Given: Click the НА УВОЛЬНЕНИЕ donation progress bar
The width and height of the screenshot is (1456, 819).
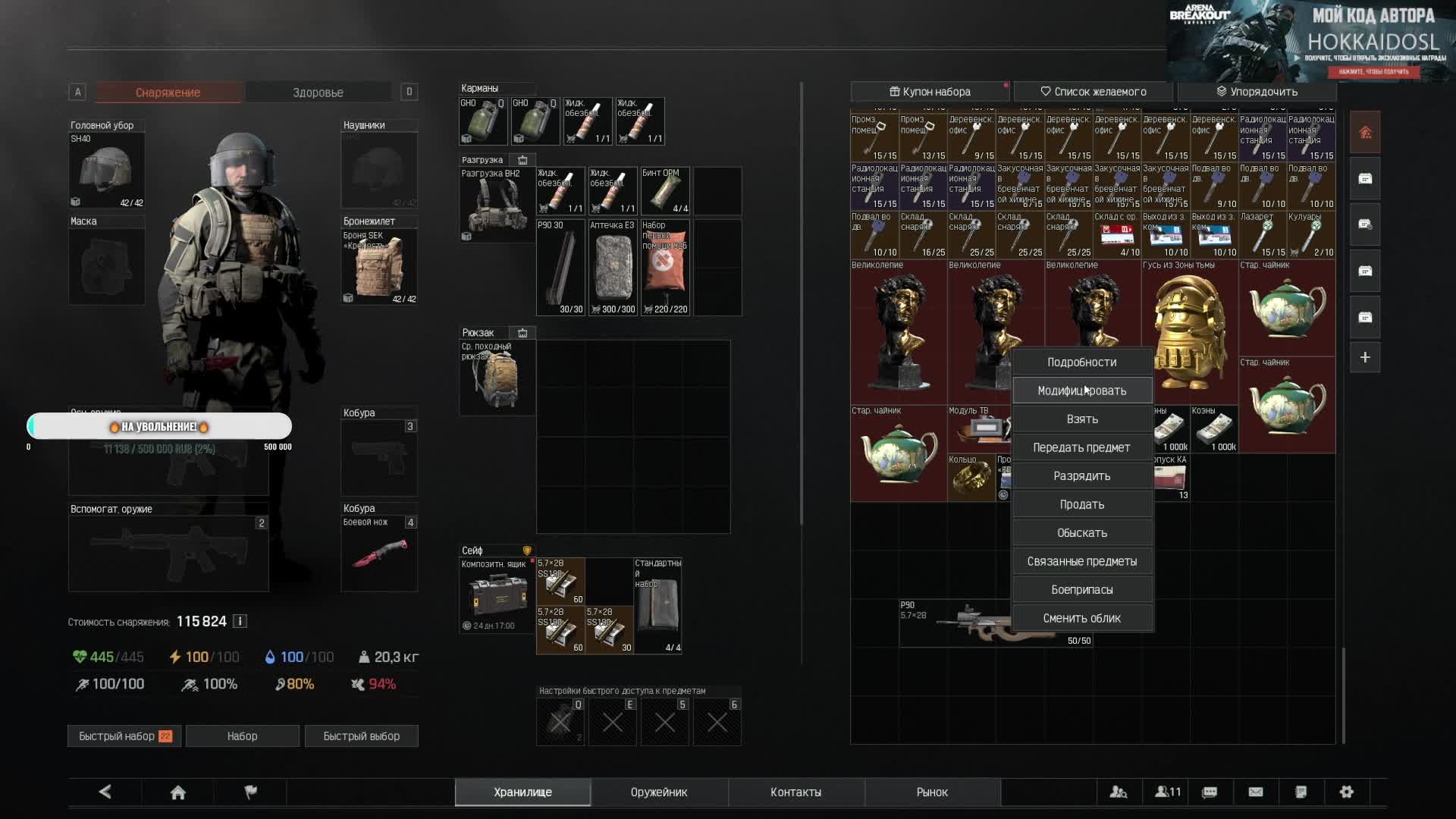Looking at the screenshot, I should [159, 426].
